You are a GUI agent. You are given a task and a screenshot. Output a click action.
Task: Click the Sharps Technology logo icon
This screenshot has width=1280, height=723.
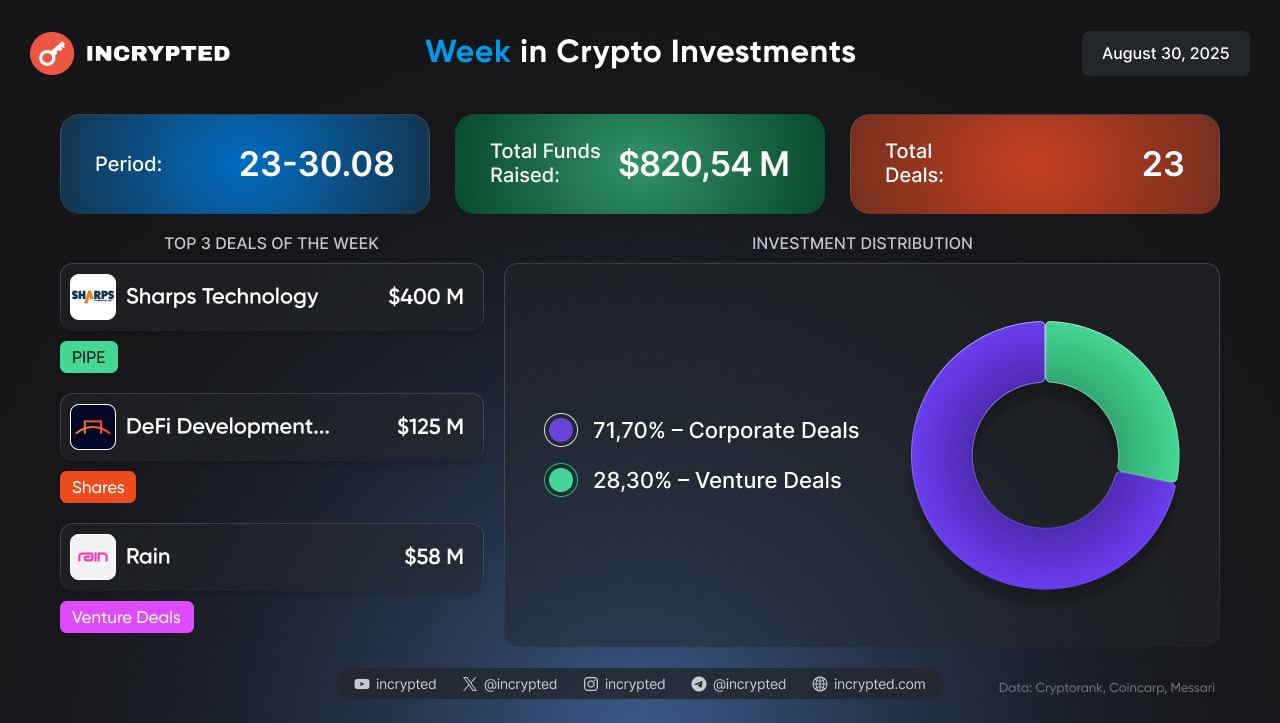[93, 297]
